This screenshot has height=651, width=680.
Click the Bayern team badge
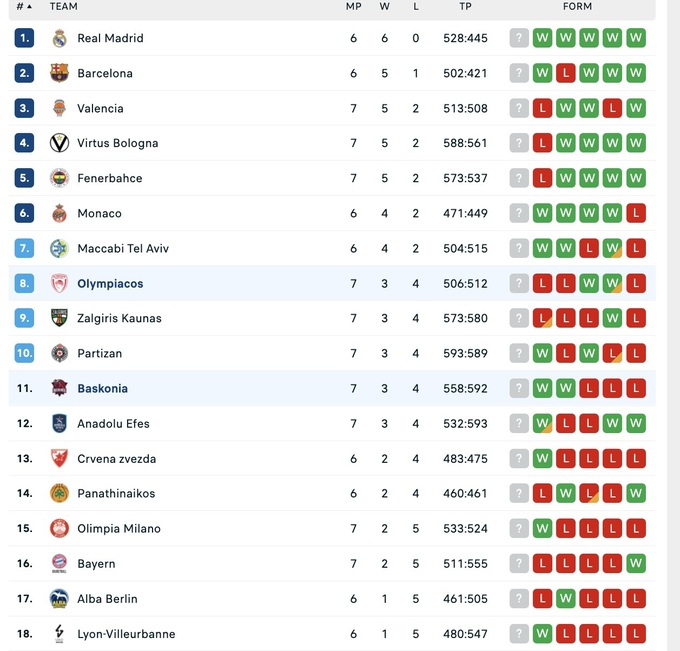pyautogui.click(x=59, y=564)
